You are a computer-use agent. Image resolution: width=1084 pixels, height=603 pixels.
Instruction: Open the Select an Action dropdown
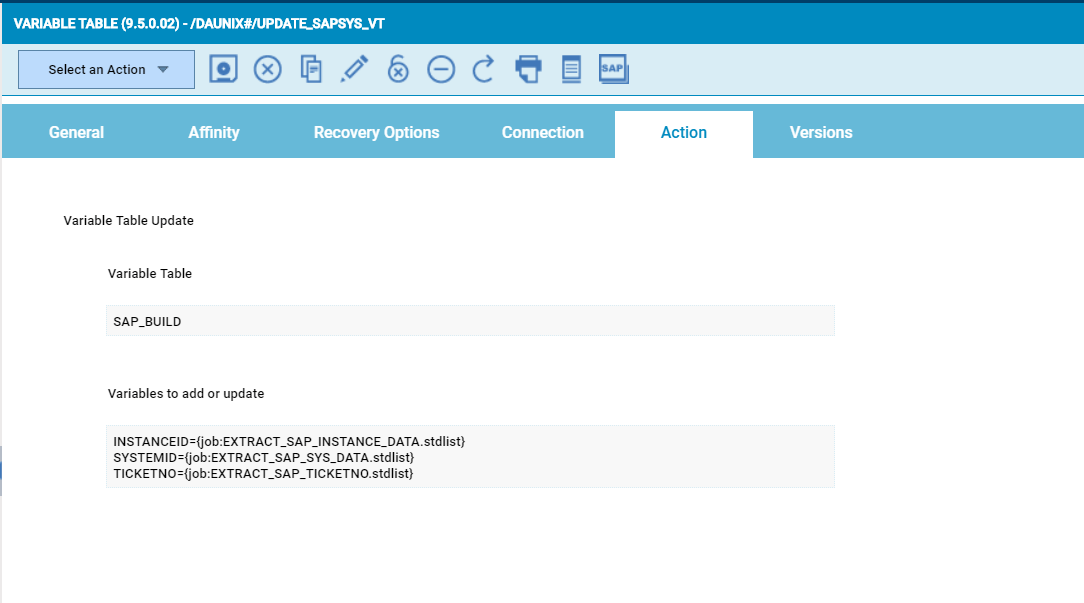[107, 70]
